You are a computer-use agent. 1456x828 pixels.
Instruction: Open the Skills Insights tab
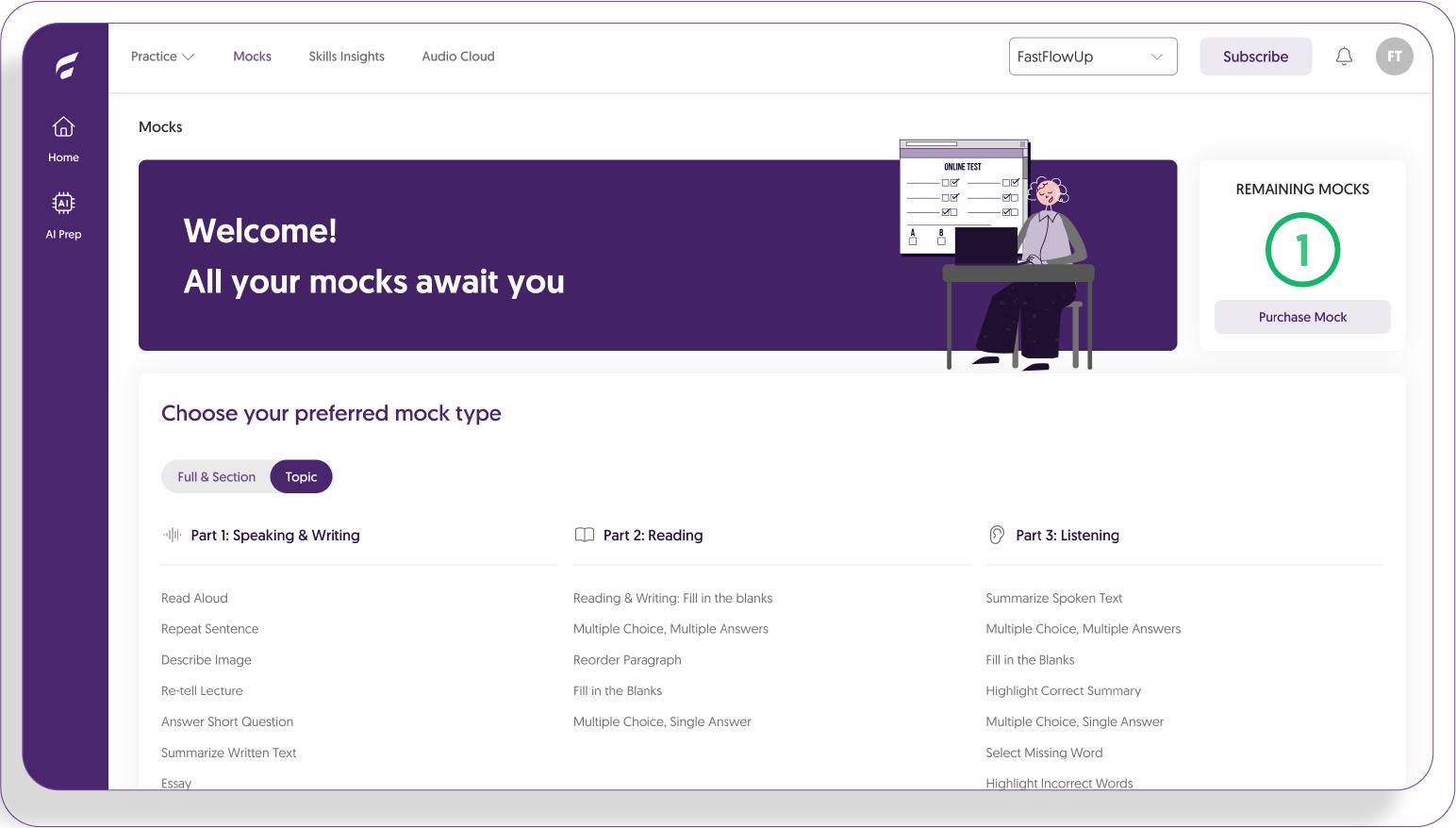point(346,57)
